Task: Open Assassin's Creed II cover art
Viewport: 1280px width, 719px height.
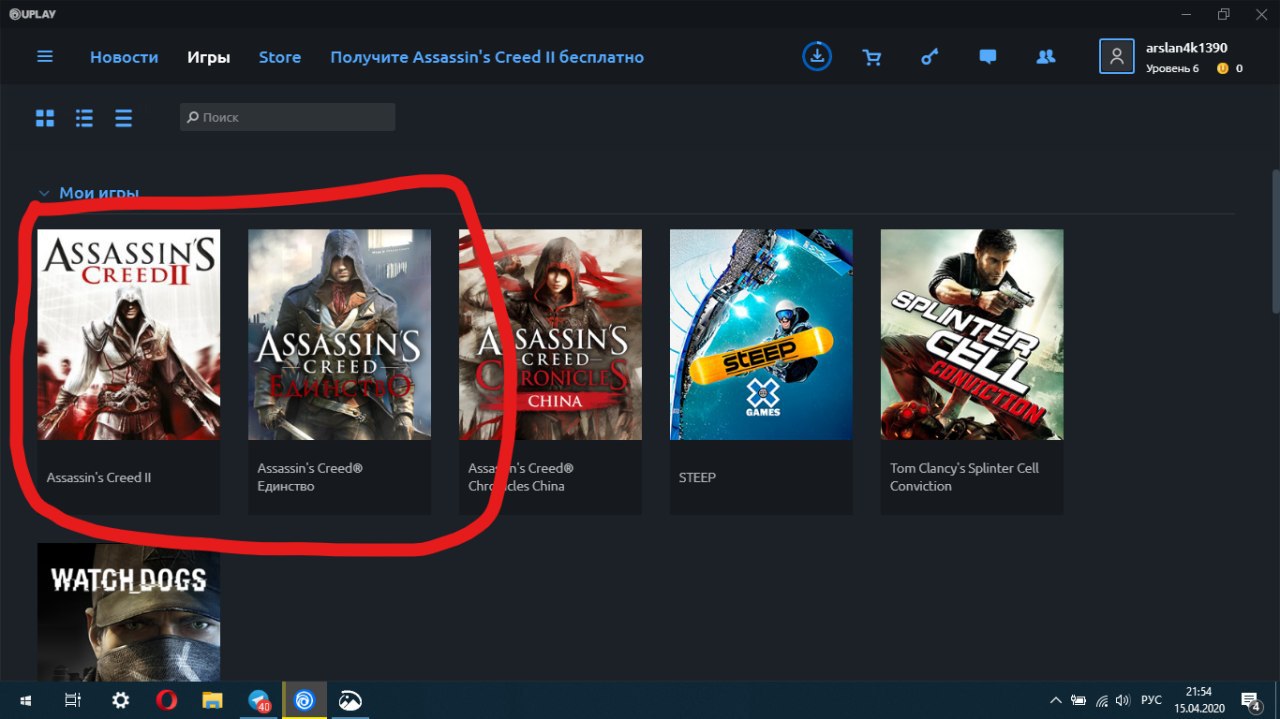Action: (128, 334)
